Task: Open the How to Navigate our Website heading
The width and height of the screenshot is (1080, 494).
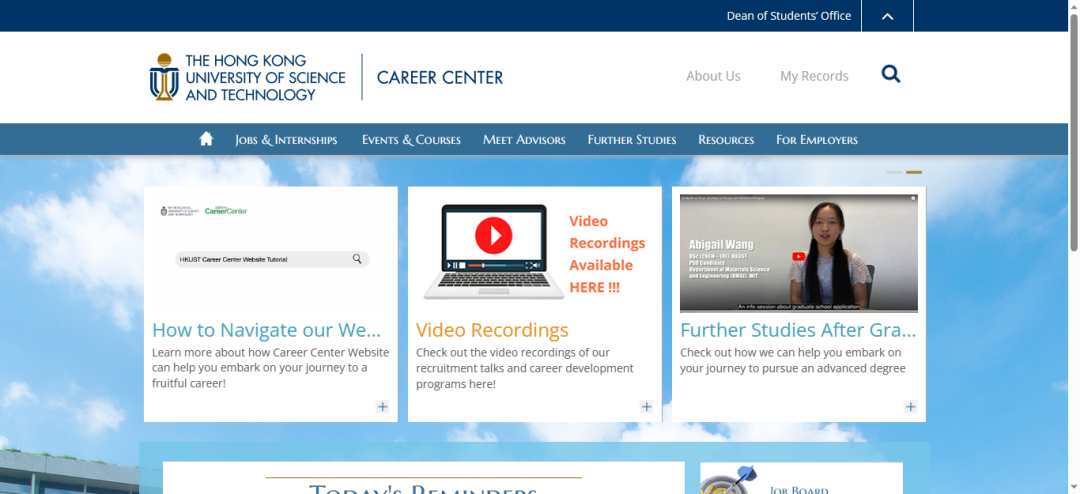Action: (267, 330)
